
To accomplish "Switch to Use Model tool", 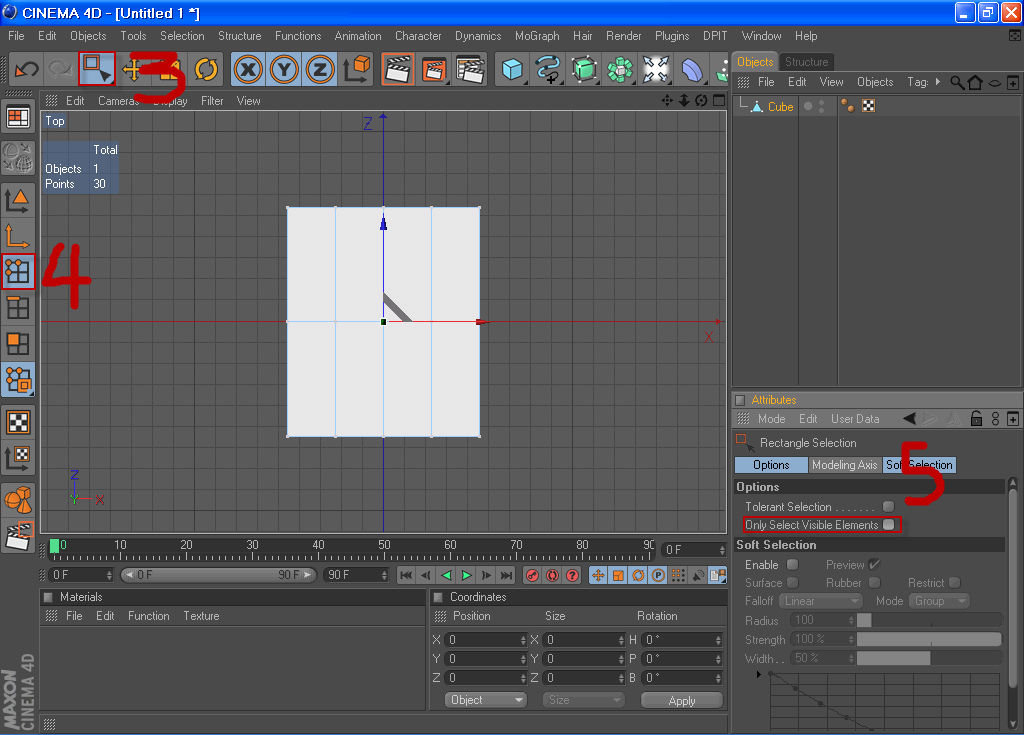I will [18, 201].
